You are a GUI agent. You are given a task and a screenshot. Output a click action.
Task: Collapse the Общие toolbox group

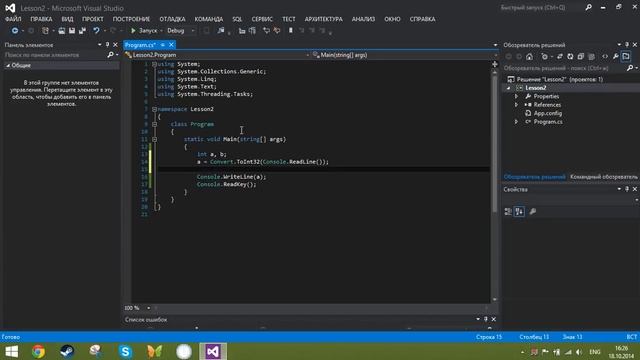[8, 65]
